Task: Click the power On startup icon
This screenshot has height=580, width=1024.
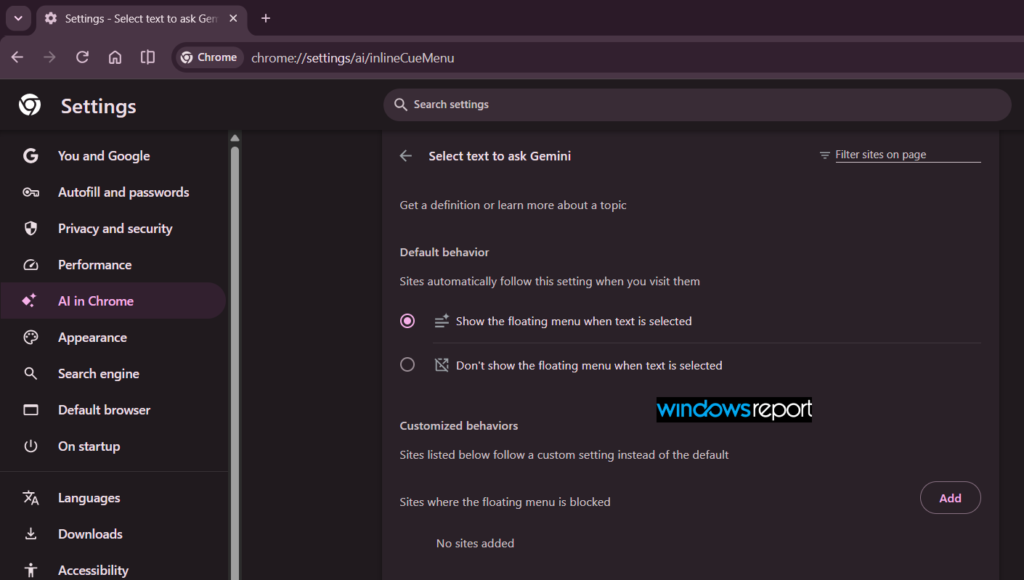Action: point(31,446)
